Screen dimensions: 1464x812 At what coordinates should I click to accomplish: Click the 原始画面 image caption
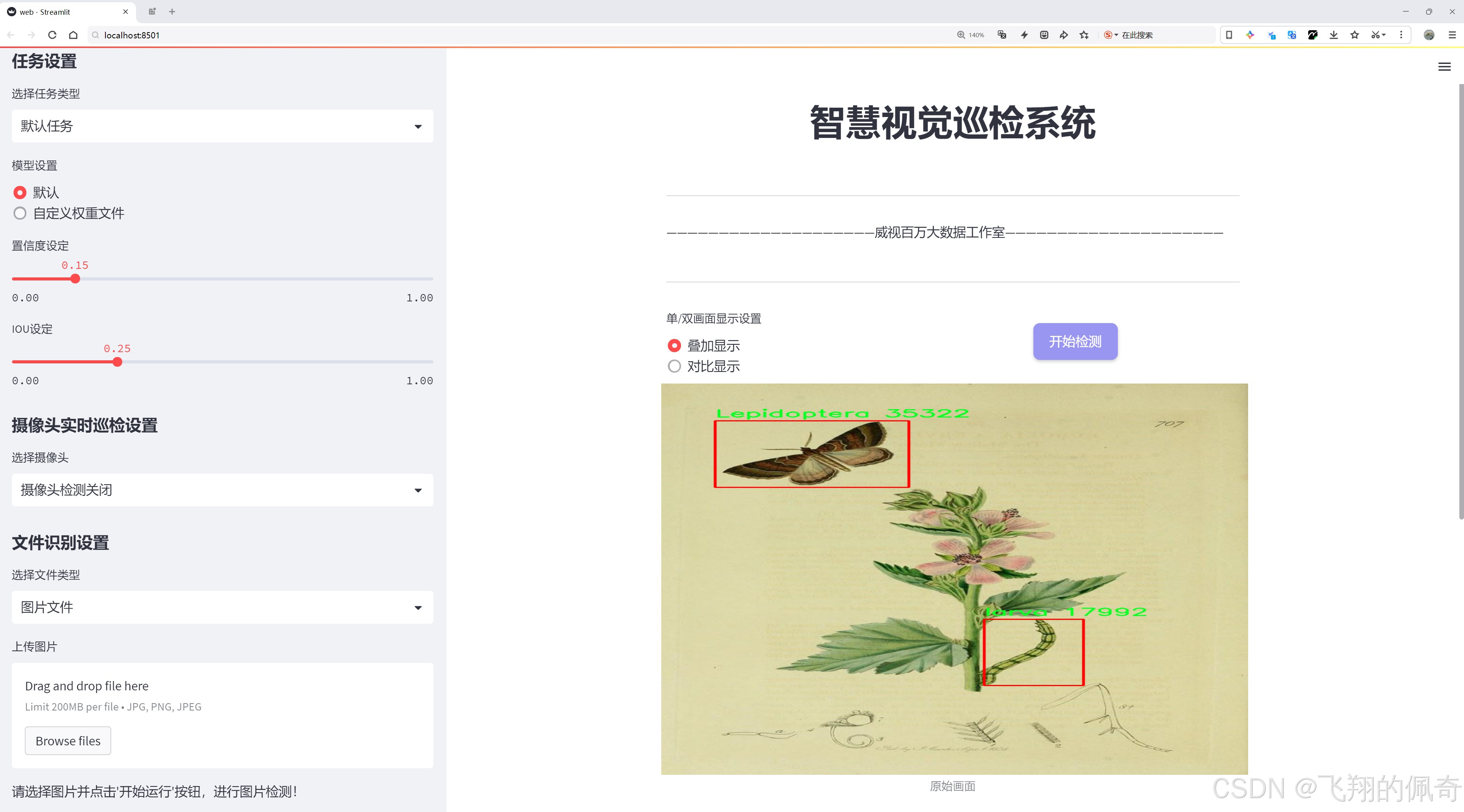(952, 786)
